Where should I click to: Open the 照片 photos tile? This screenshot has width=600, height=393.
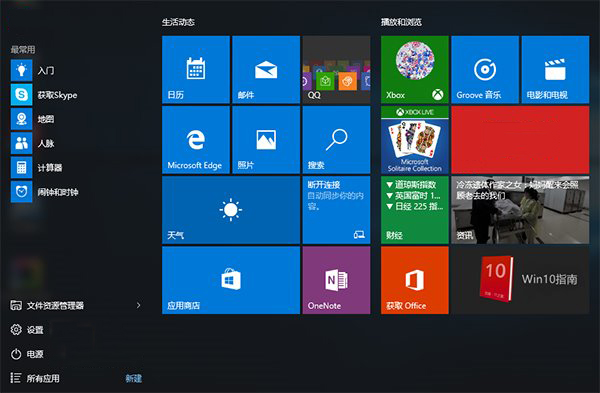(x=266, y=140)
